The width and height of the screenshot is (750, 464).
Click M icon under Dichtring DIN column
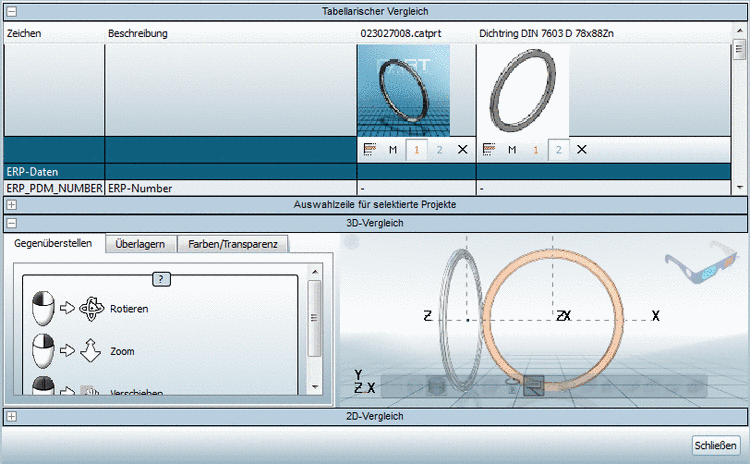[x=512, y=150]
